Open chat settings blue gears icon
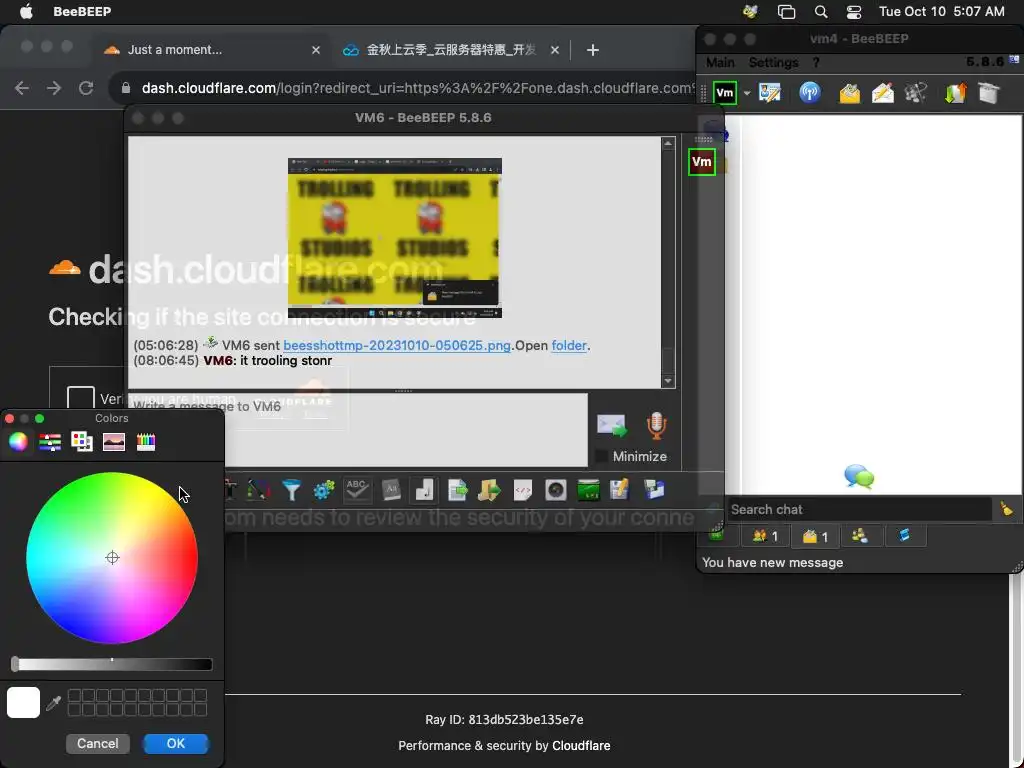Image resolution: width=1024 pixels, height=768 pixels. point(324,490)
